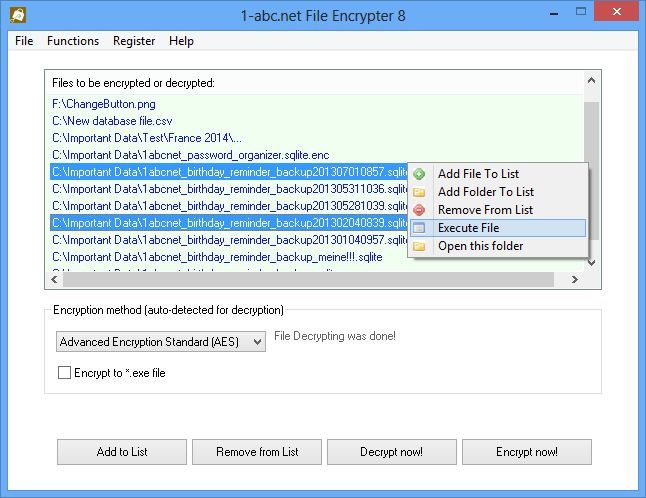Click the Decrypt now! button

[x=392, y=452]
